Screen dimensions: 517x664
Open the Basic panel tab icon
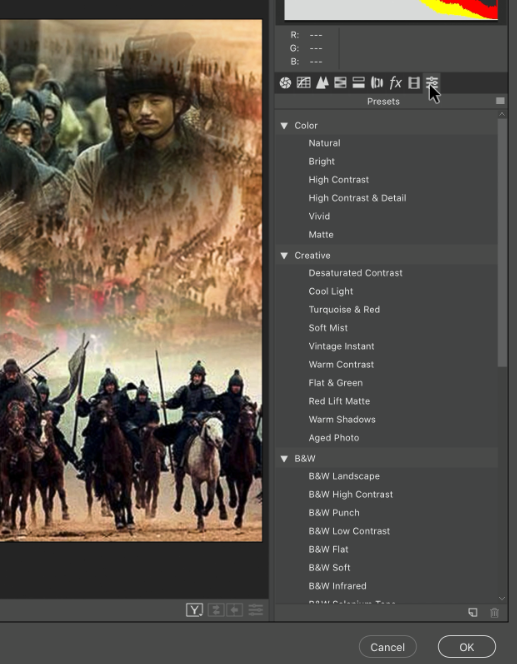pyautogui.click(x=285, y=83)
